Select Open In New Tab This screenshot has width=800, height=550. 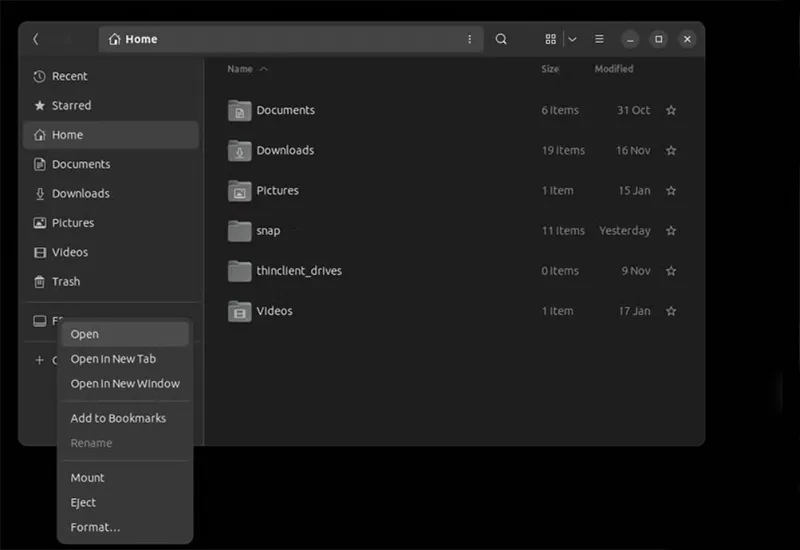pos(113,359)
